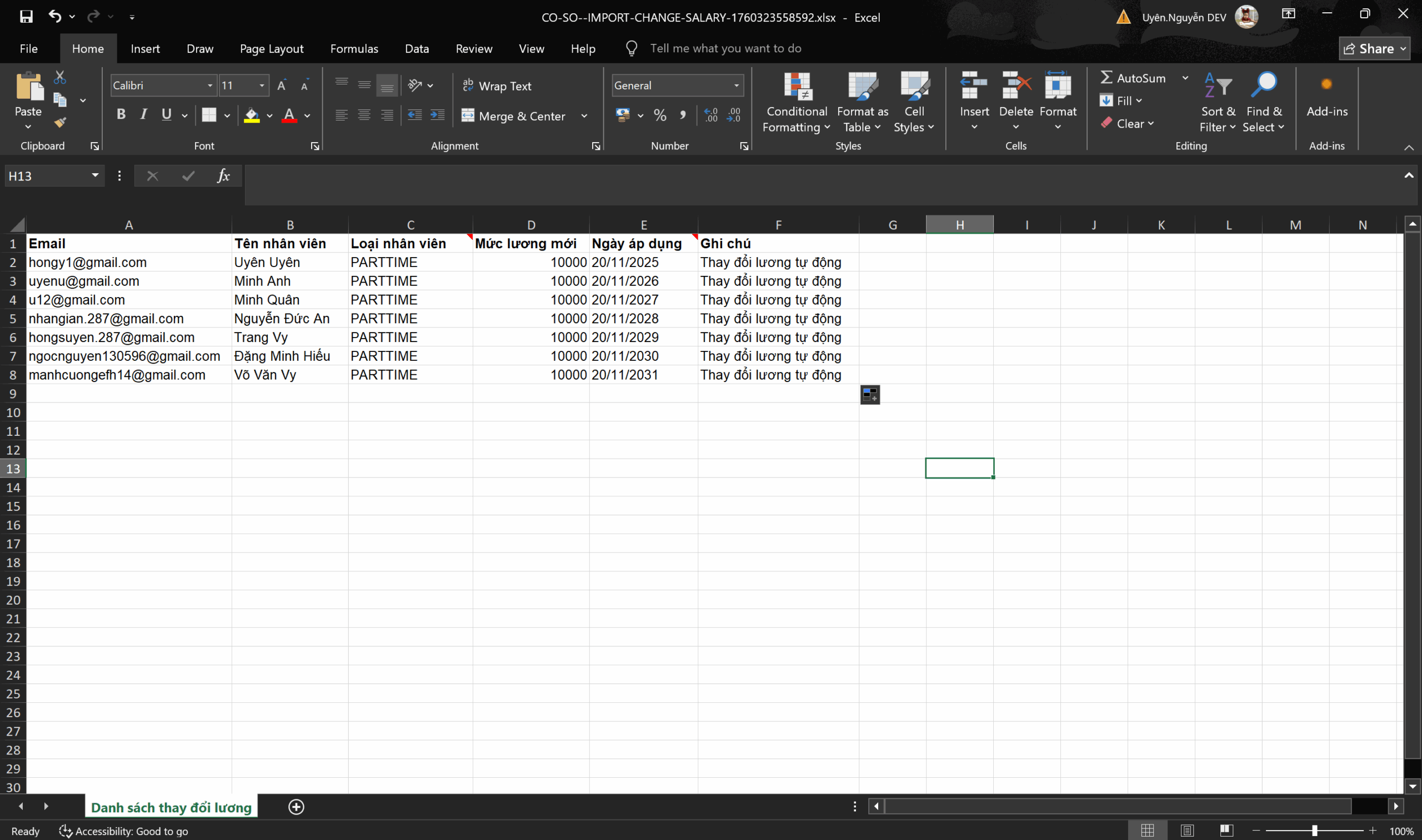The width and height of the screenshot is (1422, 840).
Task: Click the Increase Font Size icon
Action: pos(282,85)
